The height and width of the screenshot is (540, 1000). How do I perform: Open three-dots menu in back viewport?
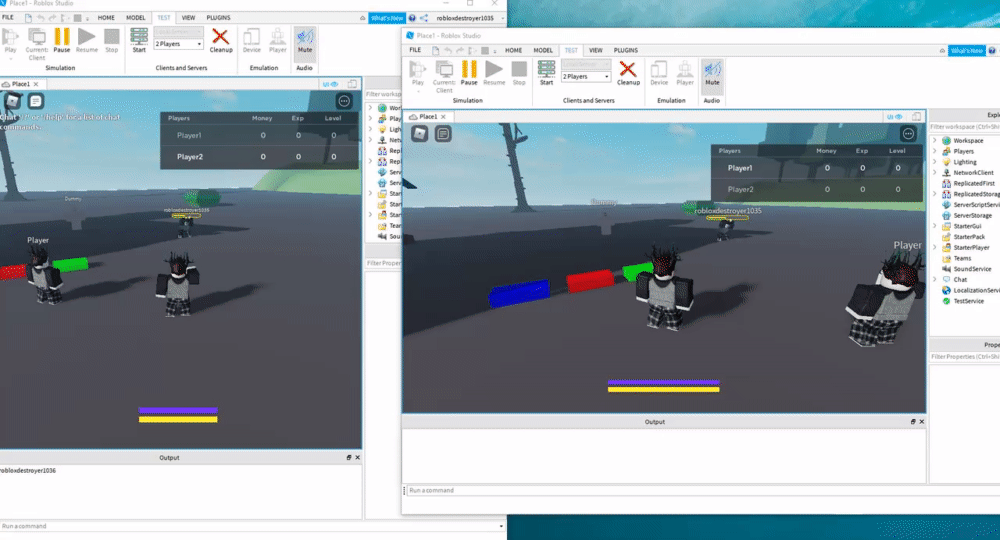click(344, 101)
